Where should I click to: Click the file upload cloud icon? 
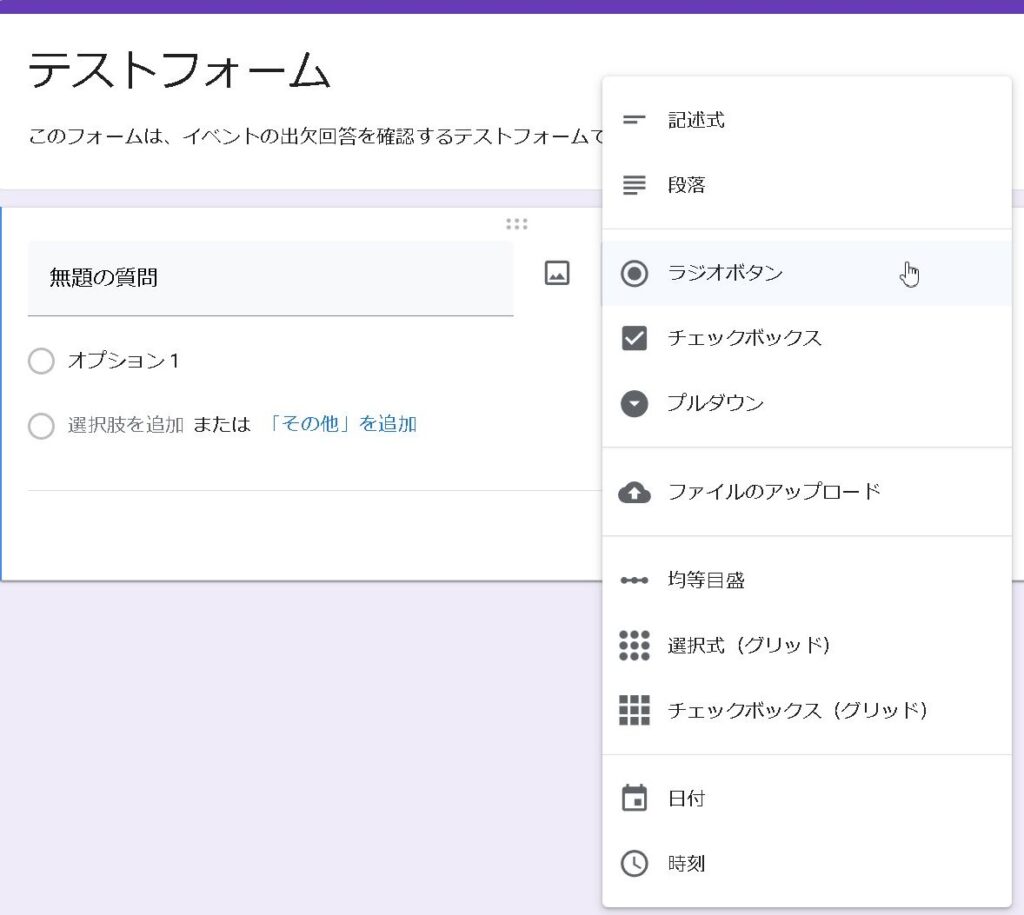coord(634,492)
